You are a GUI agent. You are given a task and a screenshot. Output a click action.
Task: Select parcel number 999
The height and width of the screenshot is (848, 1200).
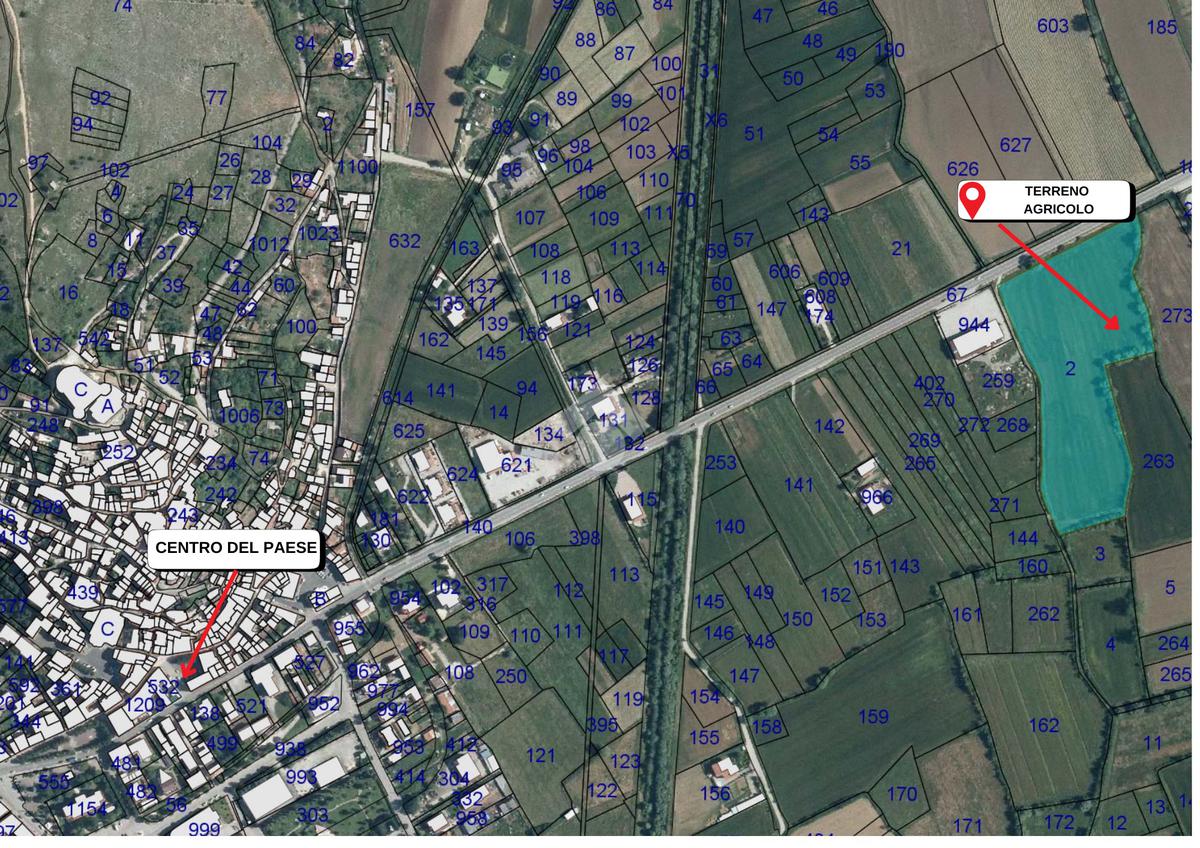tap(204, 828)
